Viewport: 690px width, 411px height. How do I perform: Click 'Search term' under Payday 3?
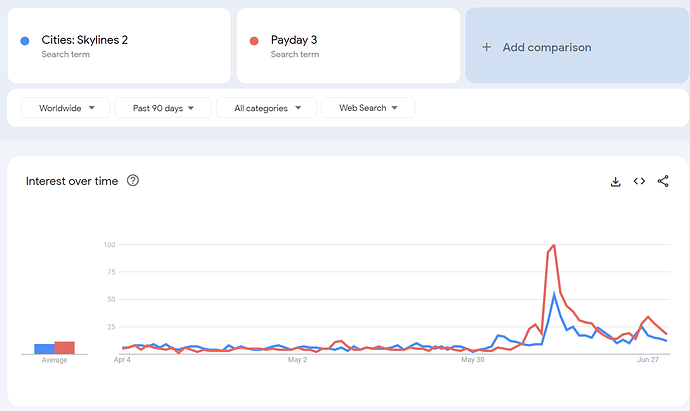click(295, 55)
